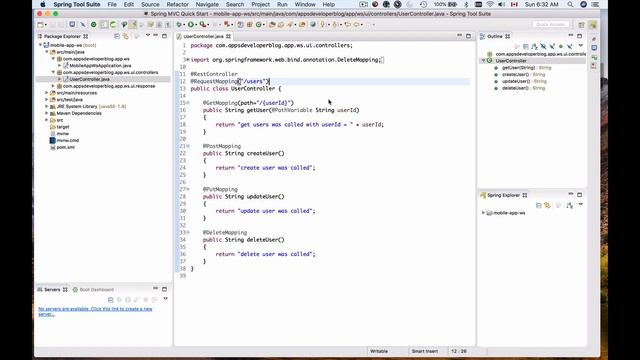Toggle Hide Local Types in Outline toolbar
Viewport: 640px width, 360px height.
570,46
